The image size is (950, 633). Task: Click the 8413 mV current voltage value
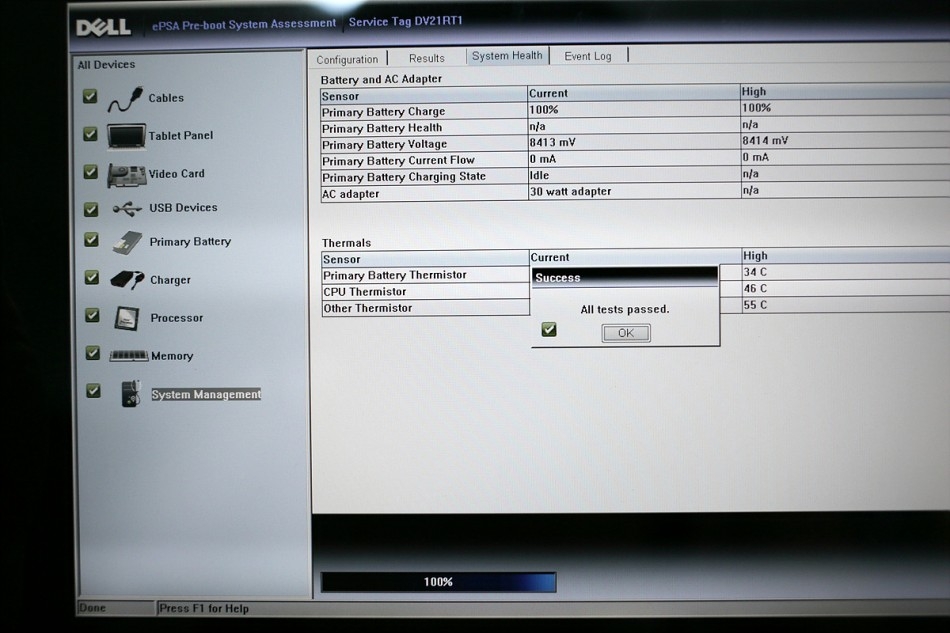(553, 142)
